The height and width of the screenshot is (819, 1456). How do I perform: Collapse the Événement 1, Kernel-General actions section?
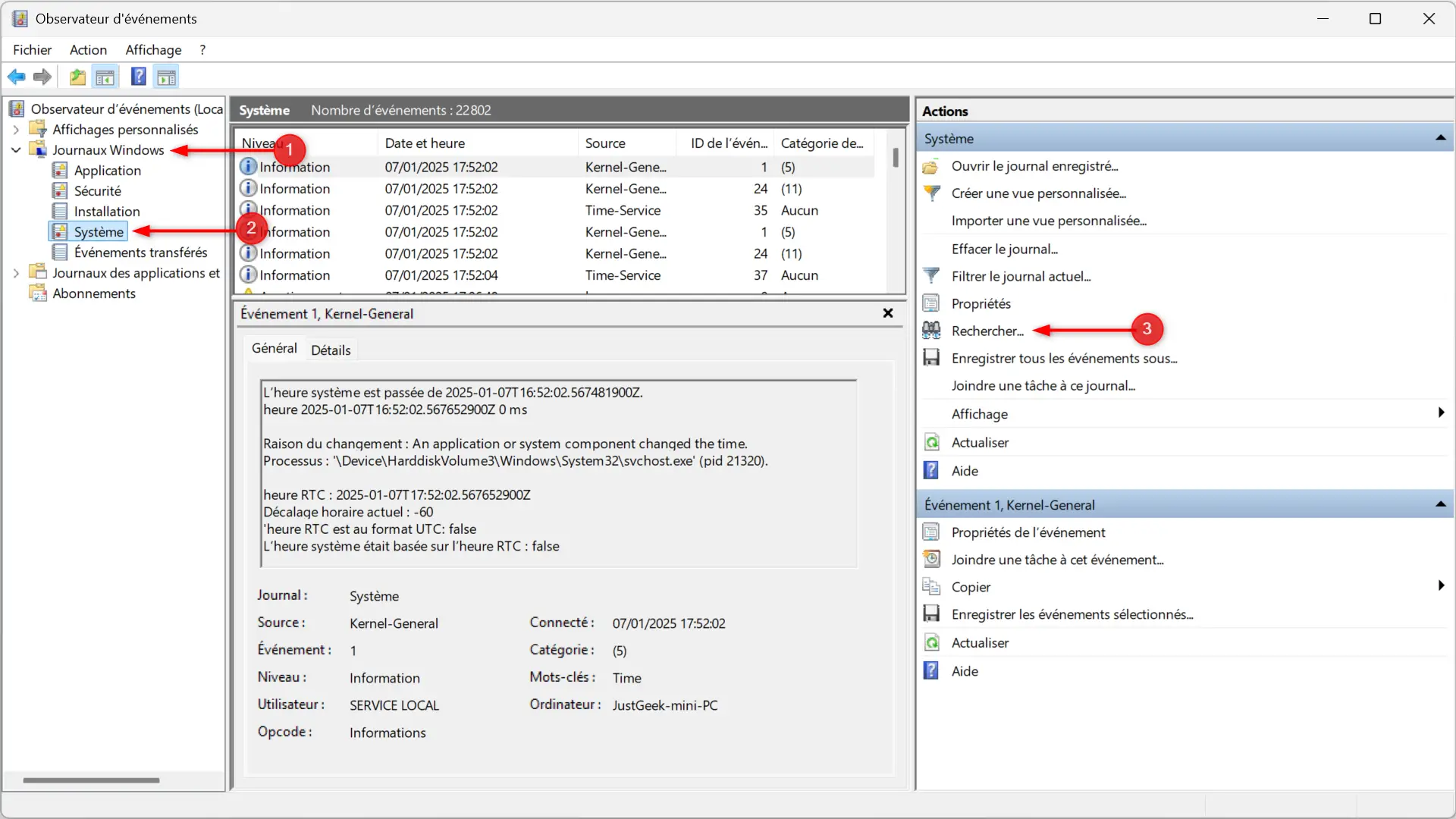point(1440,504)
